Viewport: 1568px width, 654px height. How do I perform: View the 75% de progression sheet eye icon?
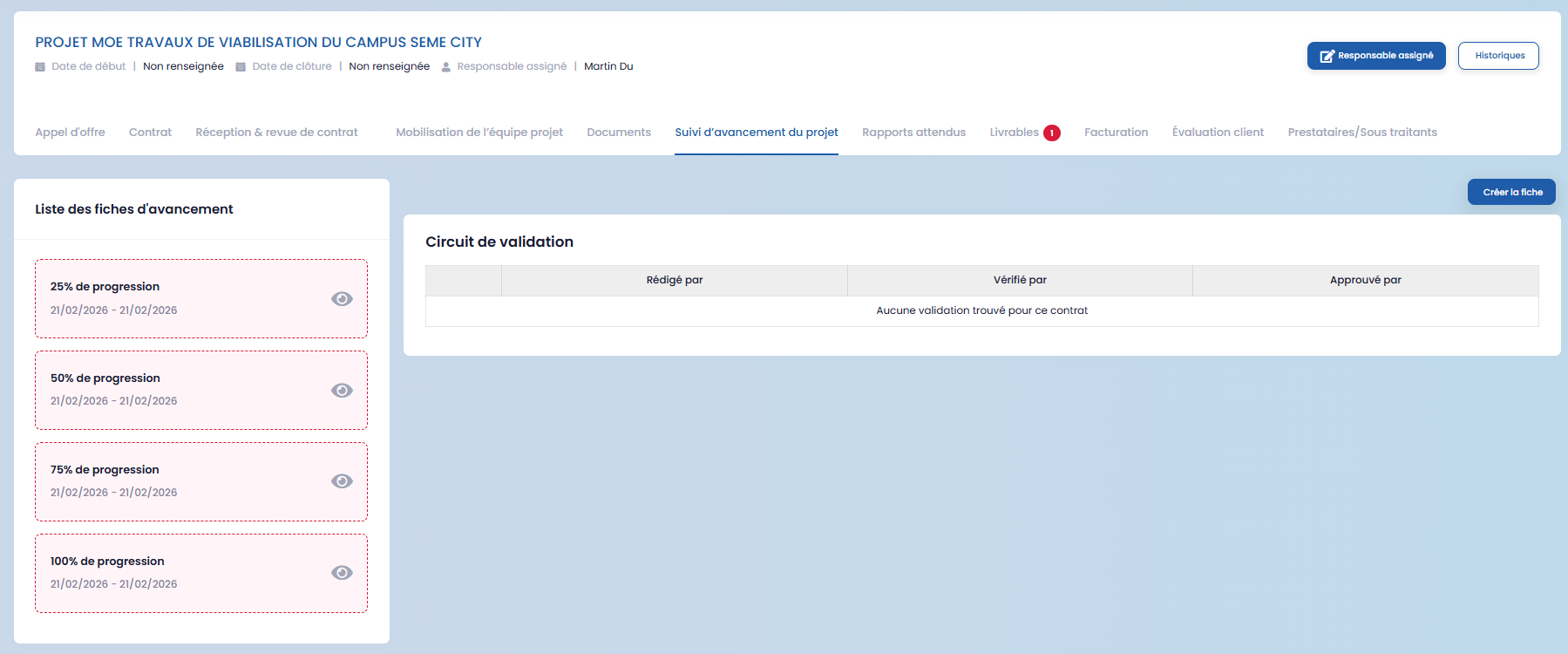pyautogui.click(x=342, y=481)
